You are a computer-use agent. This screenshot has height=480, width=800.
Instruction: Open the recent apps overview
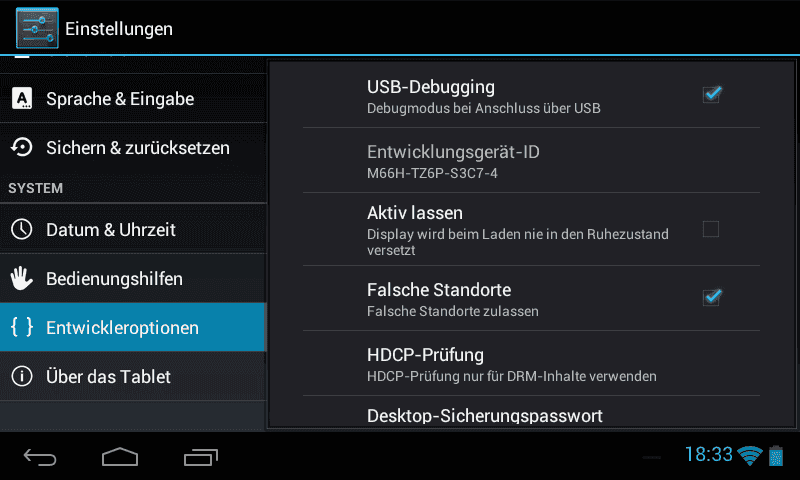click(x=201, y=457)
